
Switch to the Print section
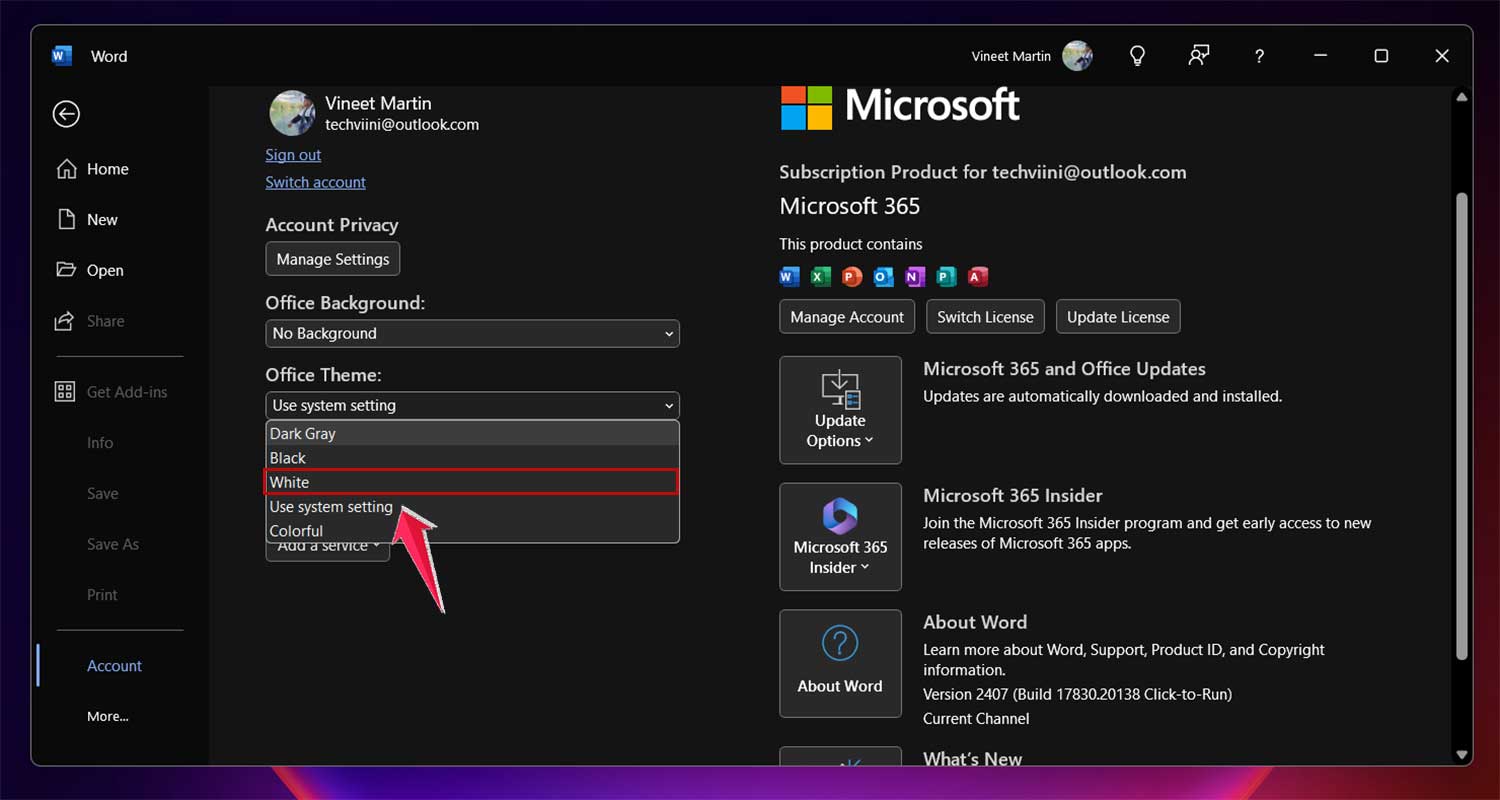pyautogui.click(x=102, y=594)
